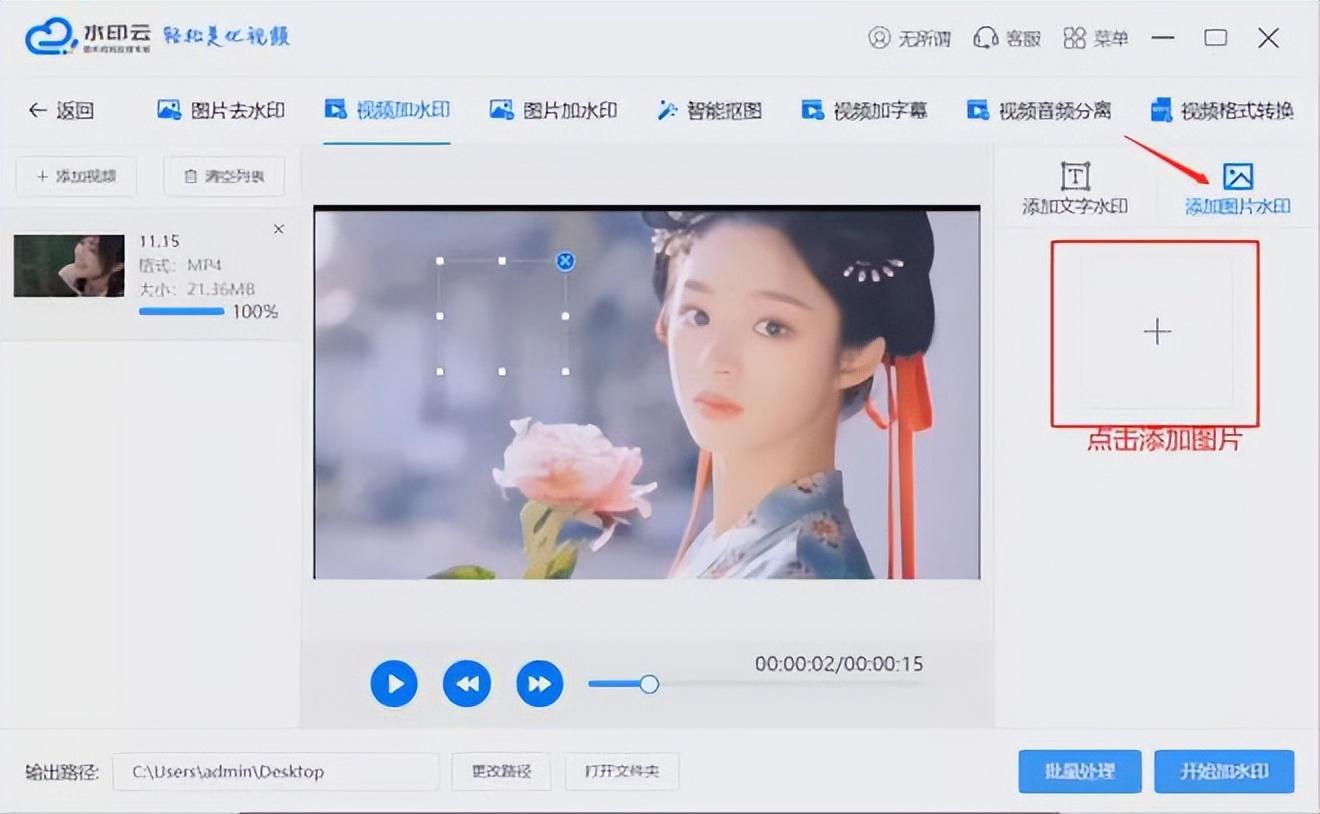Click the output path input field

pyautogui.click(x=275, y=771)
